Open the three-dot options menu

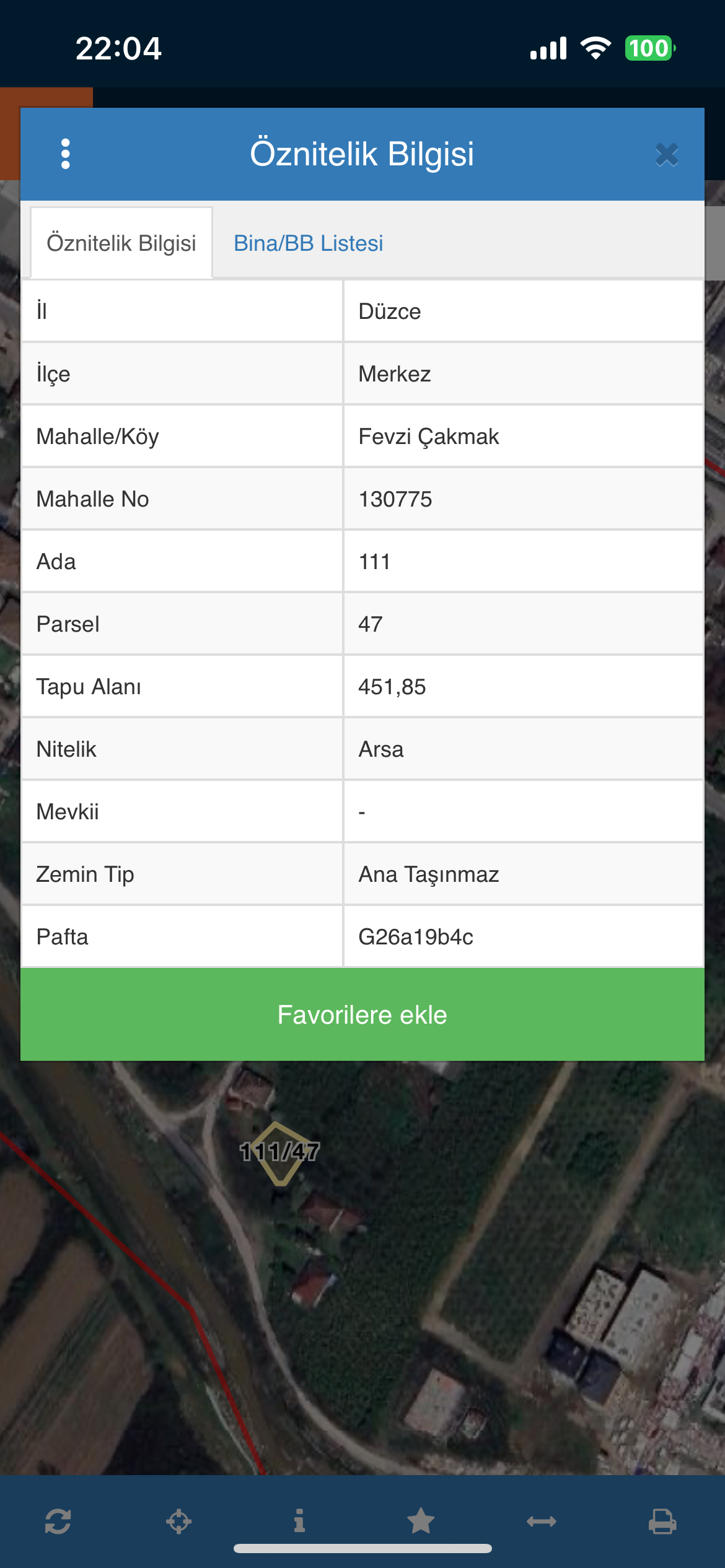(66, 154)
